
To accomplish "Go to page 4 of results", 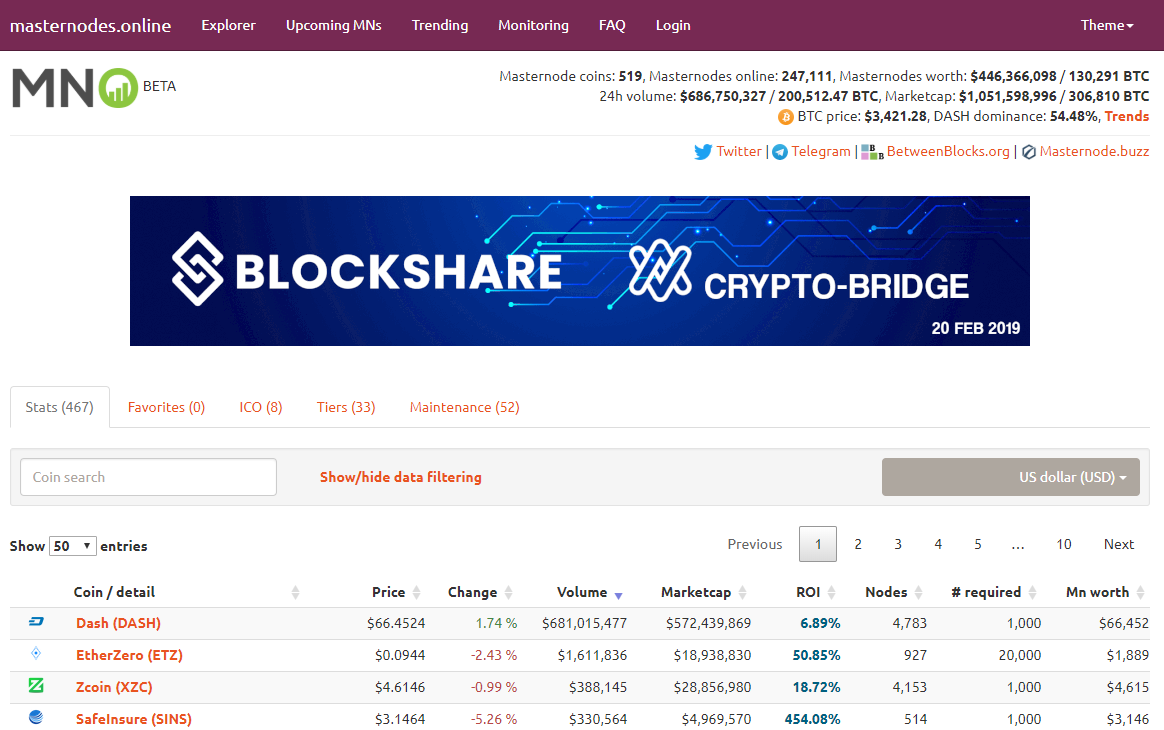I will (938, 544).
